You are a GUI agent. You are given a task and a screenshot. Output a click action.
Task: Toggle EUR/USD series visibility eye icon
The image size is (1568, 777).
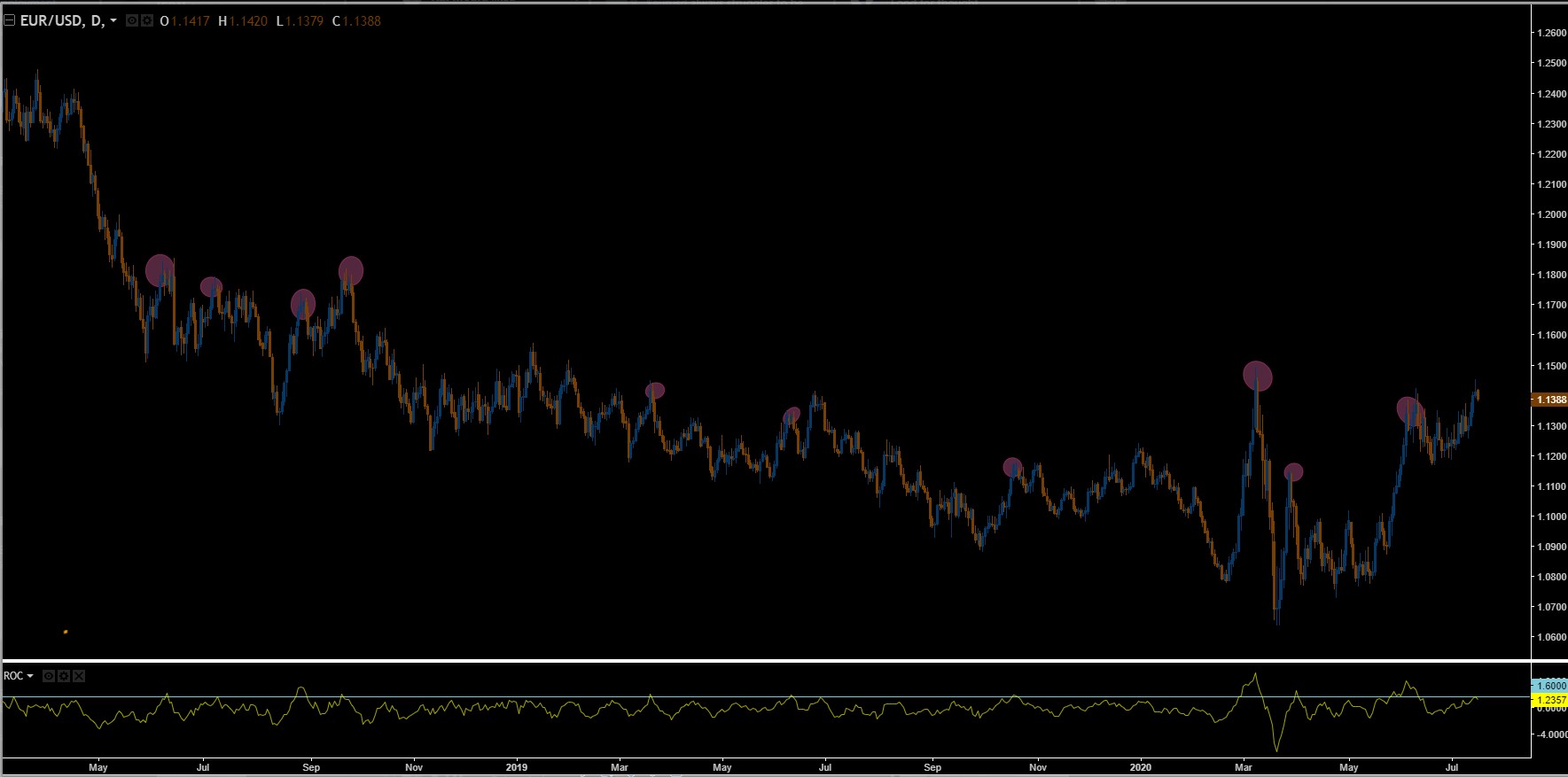[x=132, y=20]
